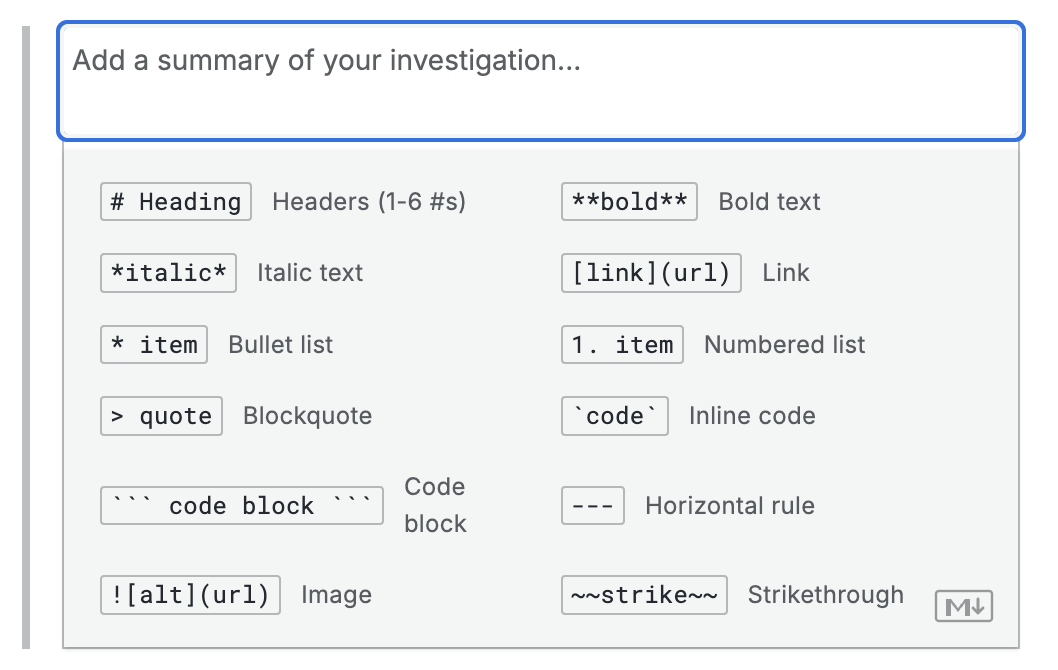Click the Markdown logo icon
This screenshot has width=1058, height=670.
pyautogui.click(x=963, y=606)
